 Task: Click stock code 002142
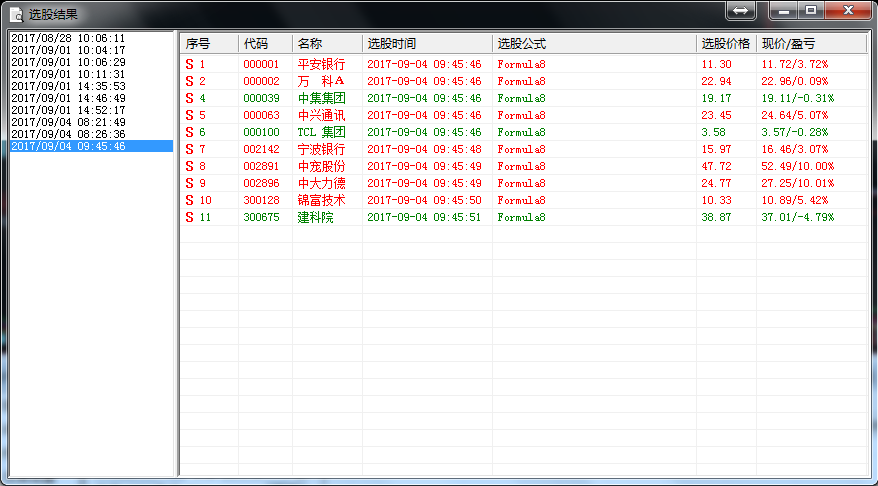(261, 149)
